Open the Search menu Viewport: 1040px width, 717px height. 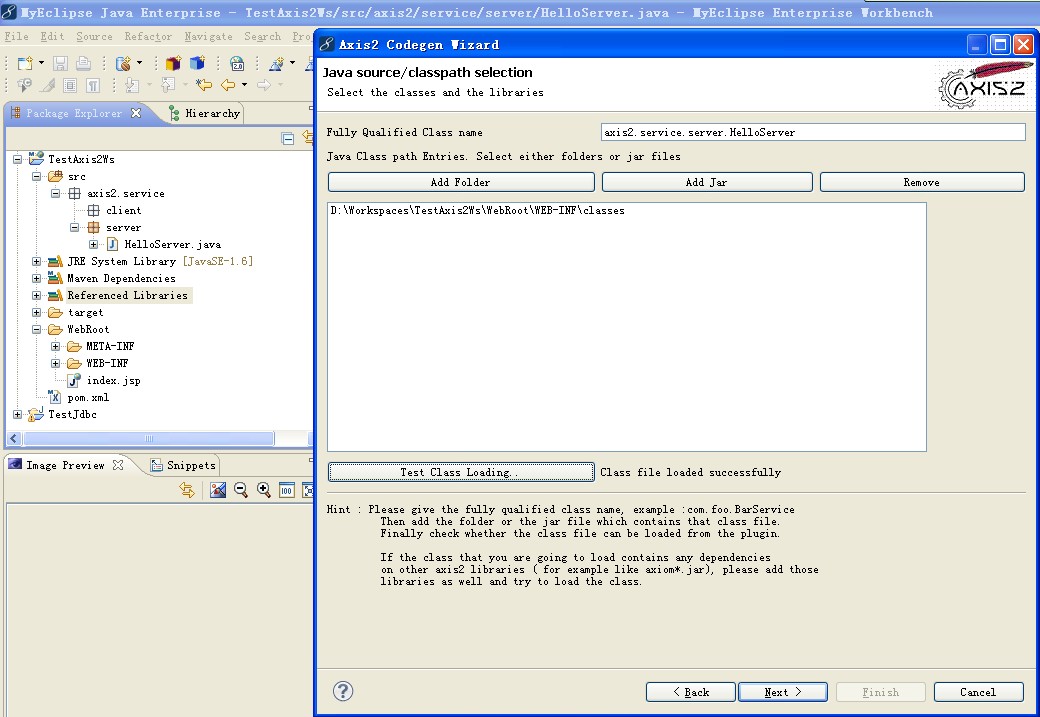pos(263,36)
